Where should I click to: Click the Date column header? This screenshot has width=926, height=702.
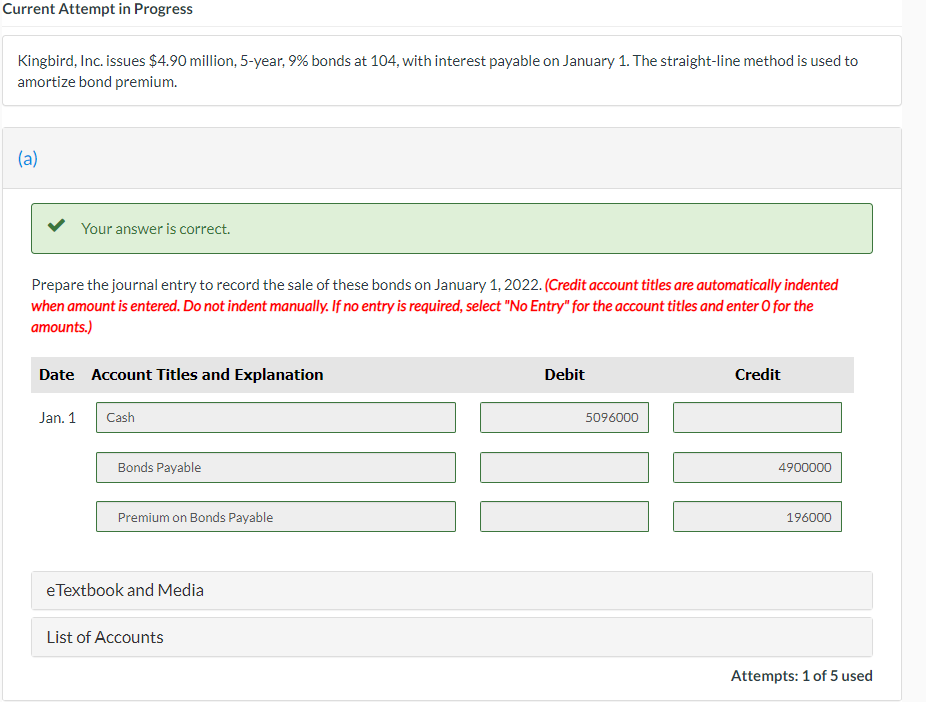click(57, 375)
